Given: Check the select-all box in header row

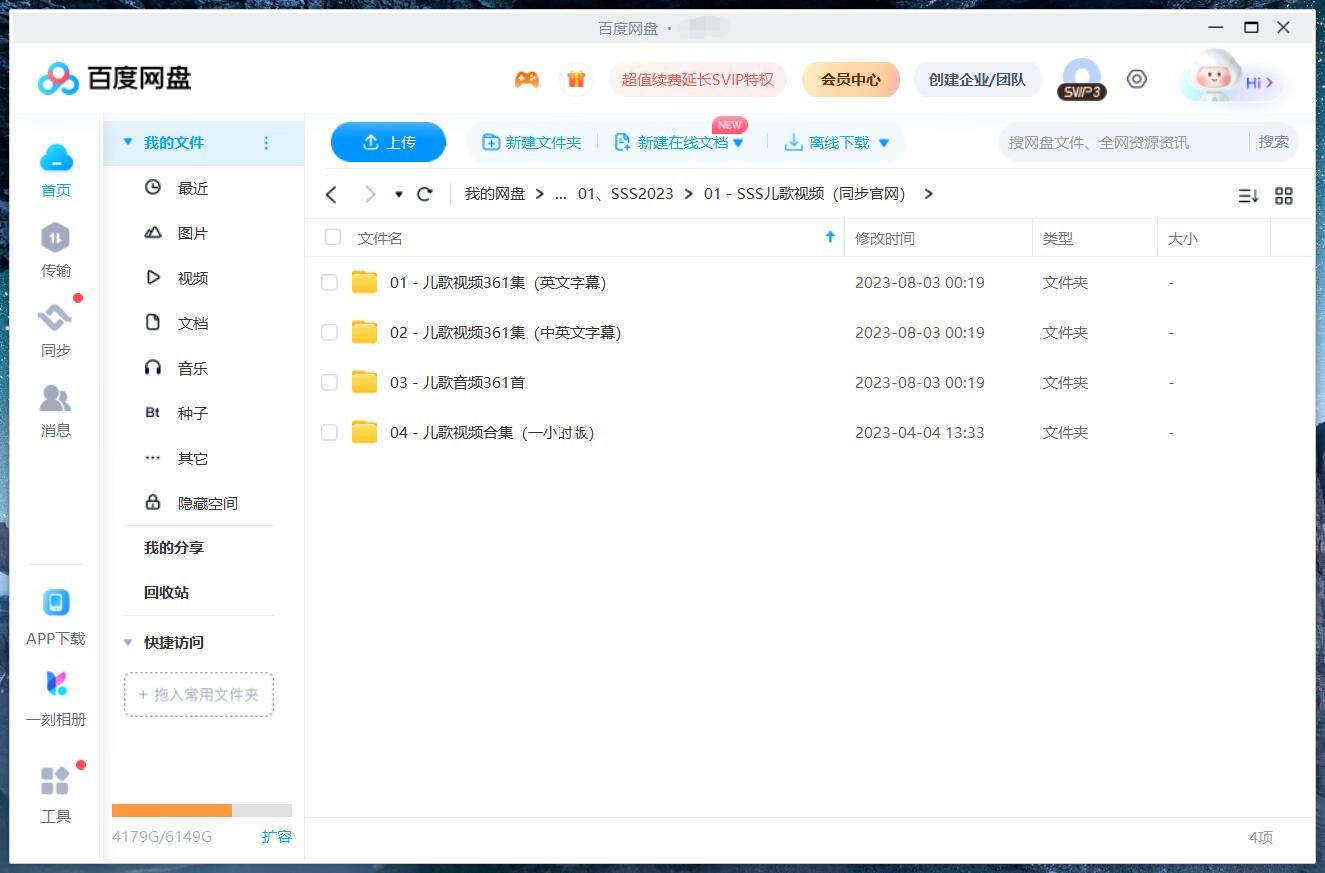Looking at the screenshot, I should (332, 237).
